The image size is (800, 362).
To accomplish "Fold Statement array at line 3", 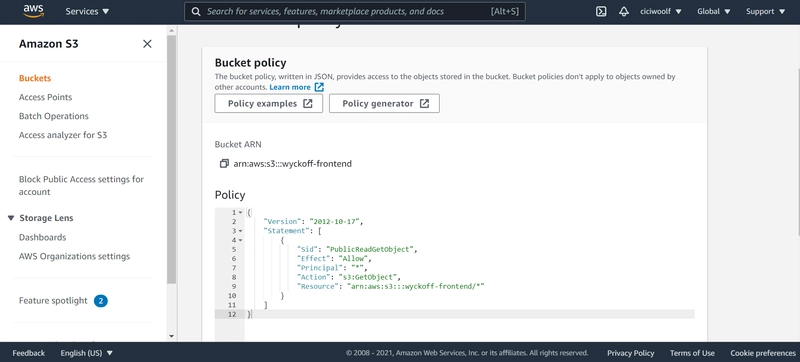I will (x=240, y=231).
